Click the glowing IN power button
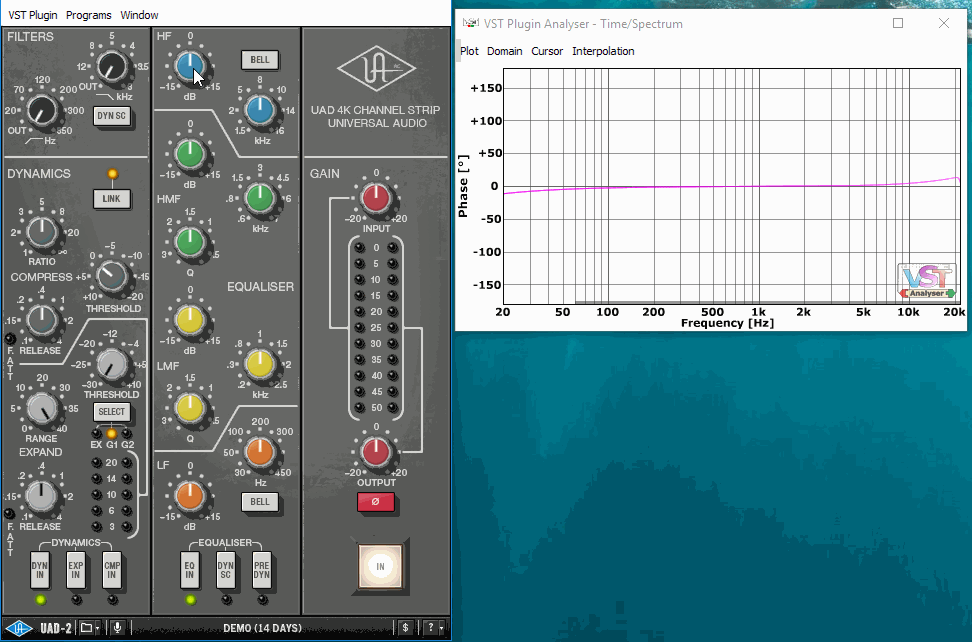This screenshot has width=972, height=642. point(380,566)
